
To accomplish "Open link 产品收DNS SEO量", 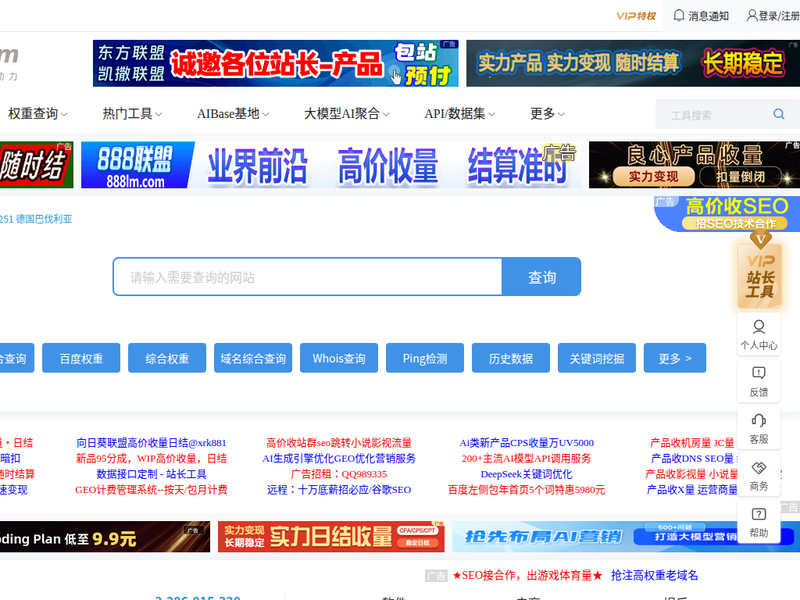I will [692, 458].
